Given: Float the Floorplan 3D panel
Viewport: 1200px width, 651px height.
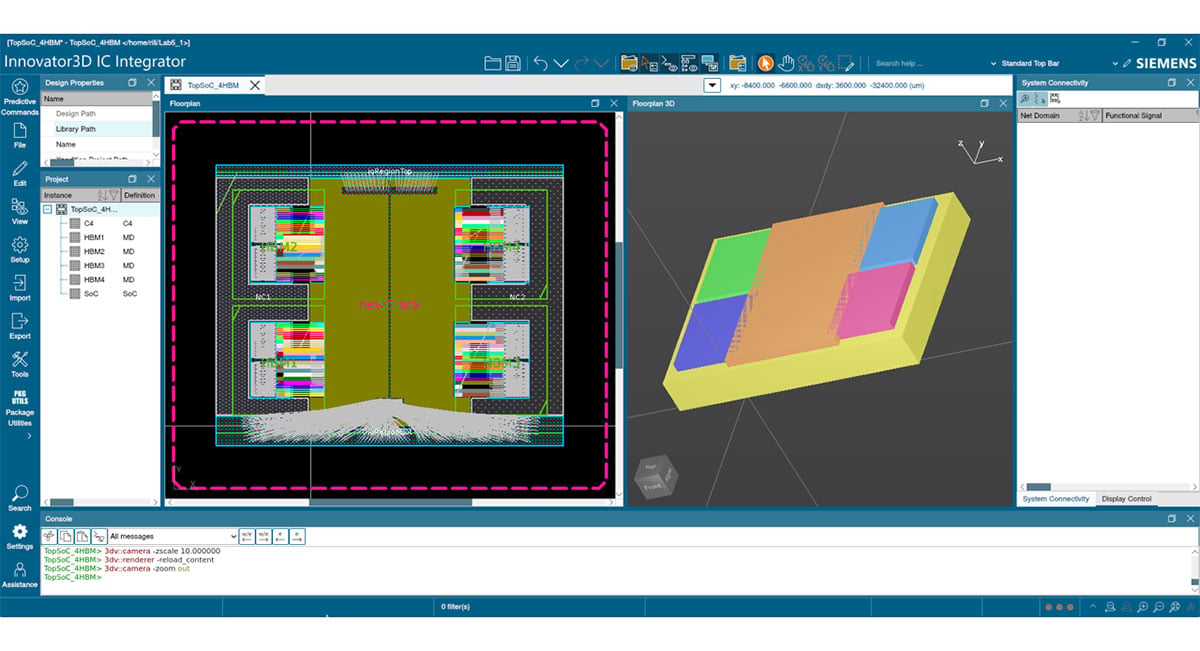Looking at the screenshot, I should [983, 103].
